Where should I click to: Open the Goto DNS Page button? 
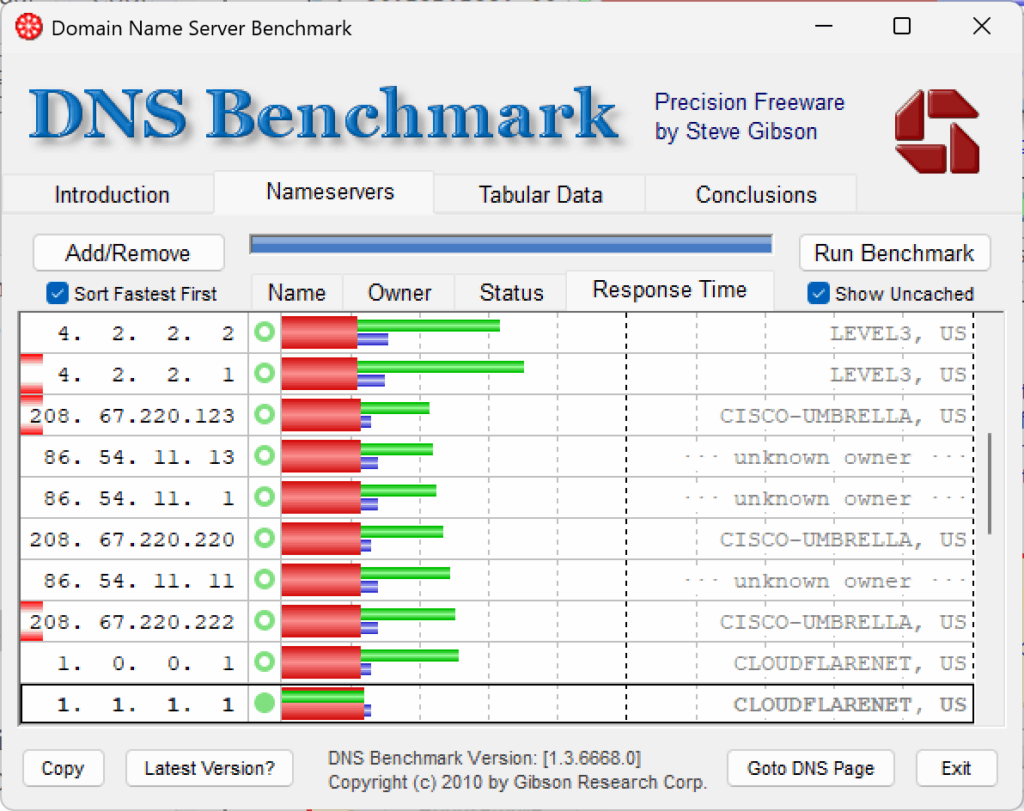[810, 769]
